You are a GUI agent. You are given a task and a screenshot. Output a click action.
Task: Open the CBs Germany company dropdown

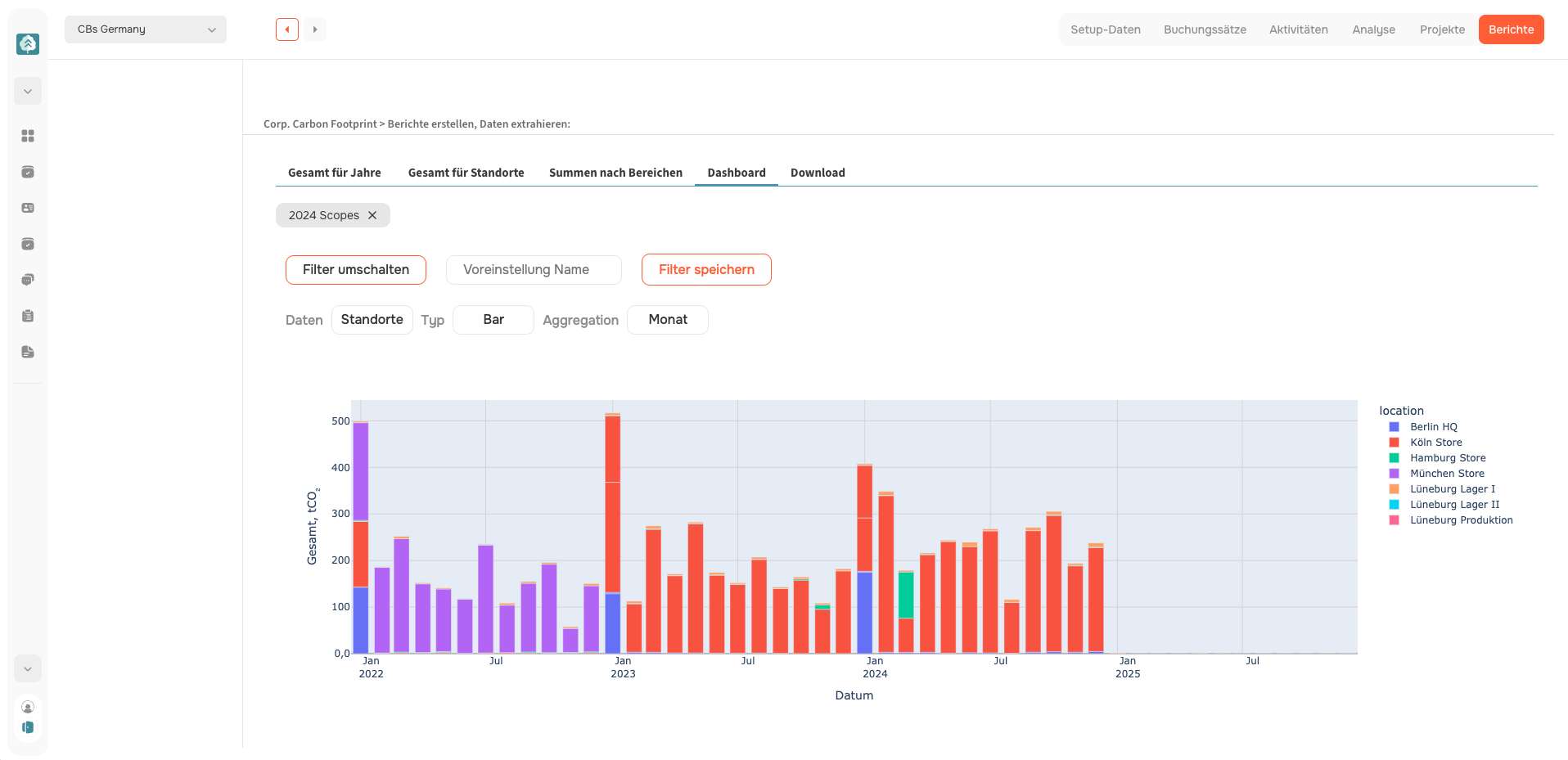click(x=146, y=29)
